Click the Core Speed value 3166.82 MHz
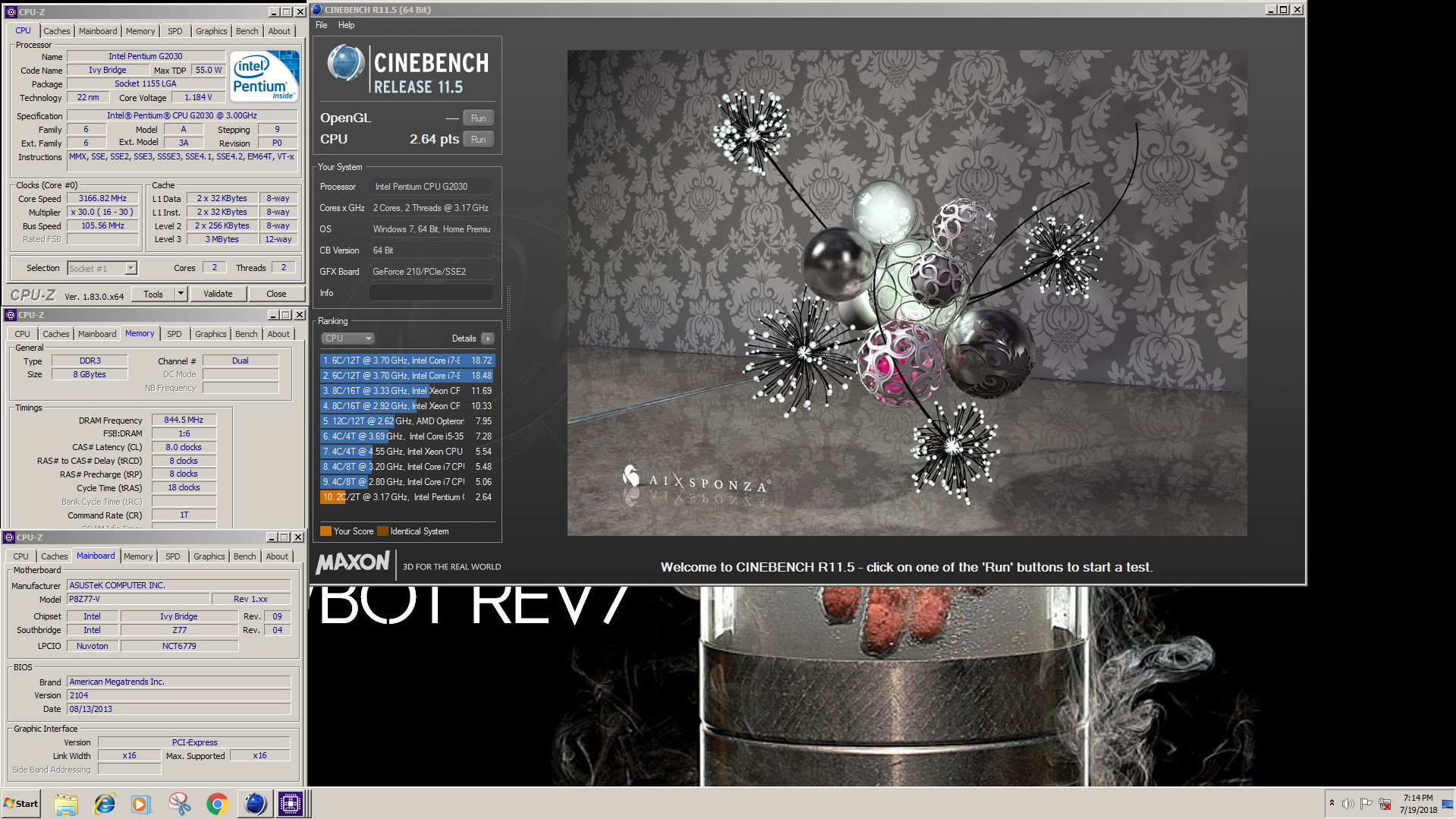Screen dimensions: 1456x819 [103, 199]
